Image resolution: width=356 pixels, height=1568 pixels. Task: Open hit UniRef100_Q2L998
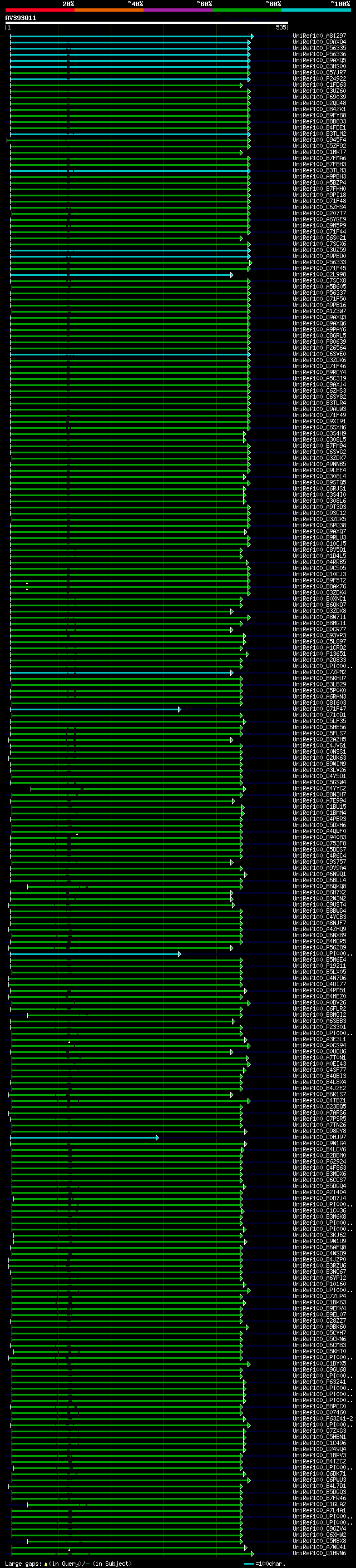click(x=319, y=275)
